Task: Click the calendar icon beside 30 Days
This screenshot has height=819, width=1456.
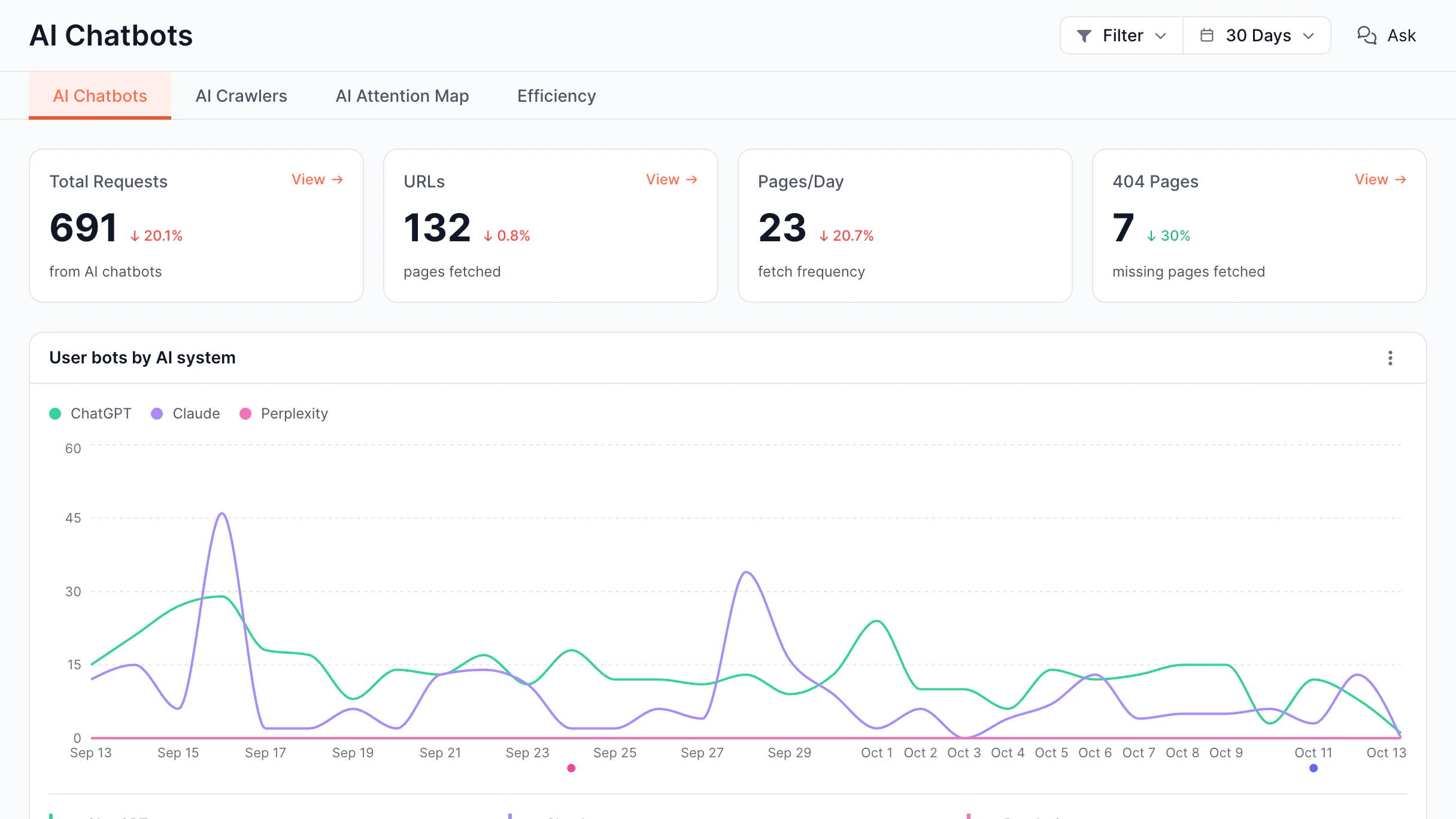Action: (x=1207, y=35)
